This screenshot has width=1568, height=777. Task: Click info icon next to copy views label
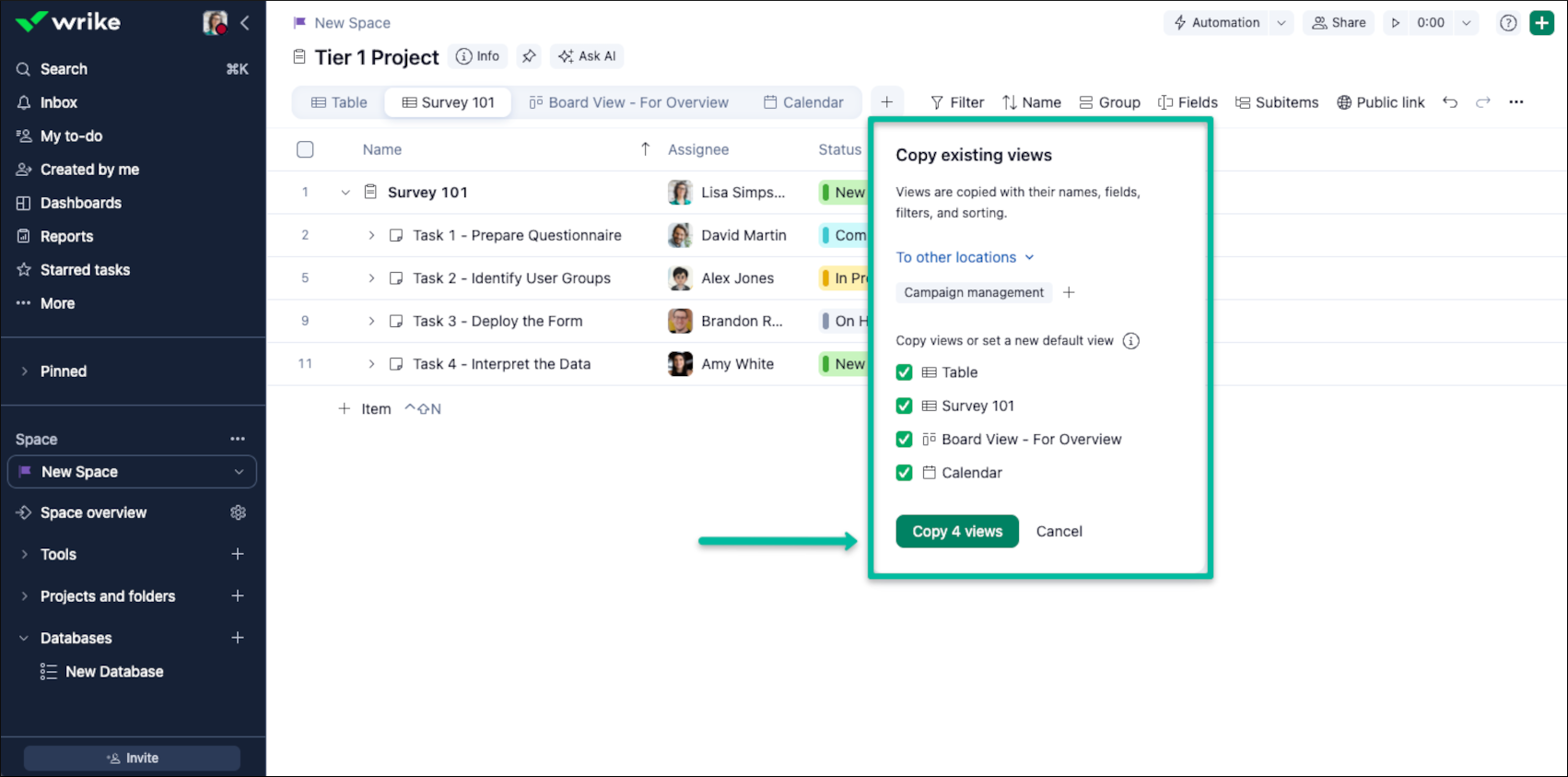[x=1130, y=341]
